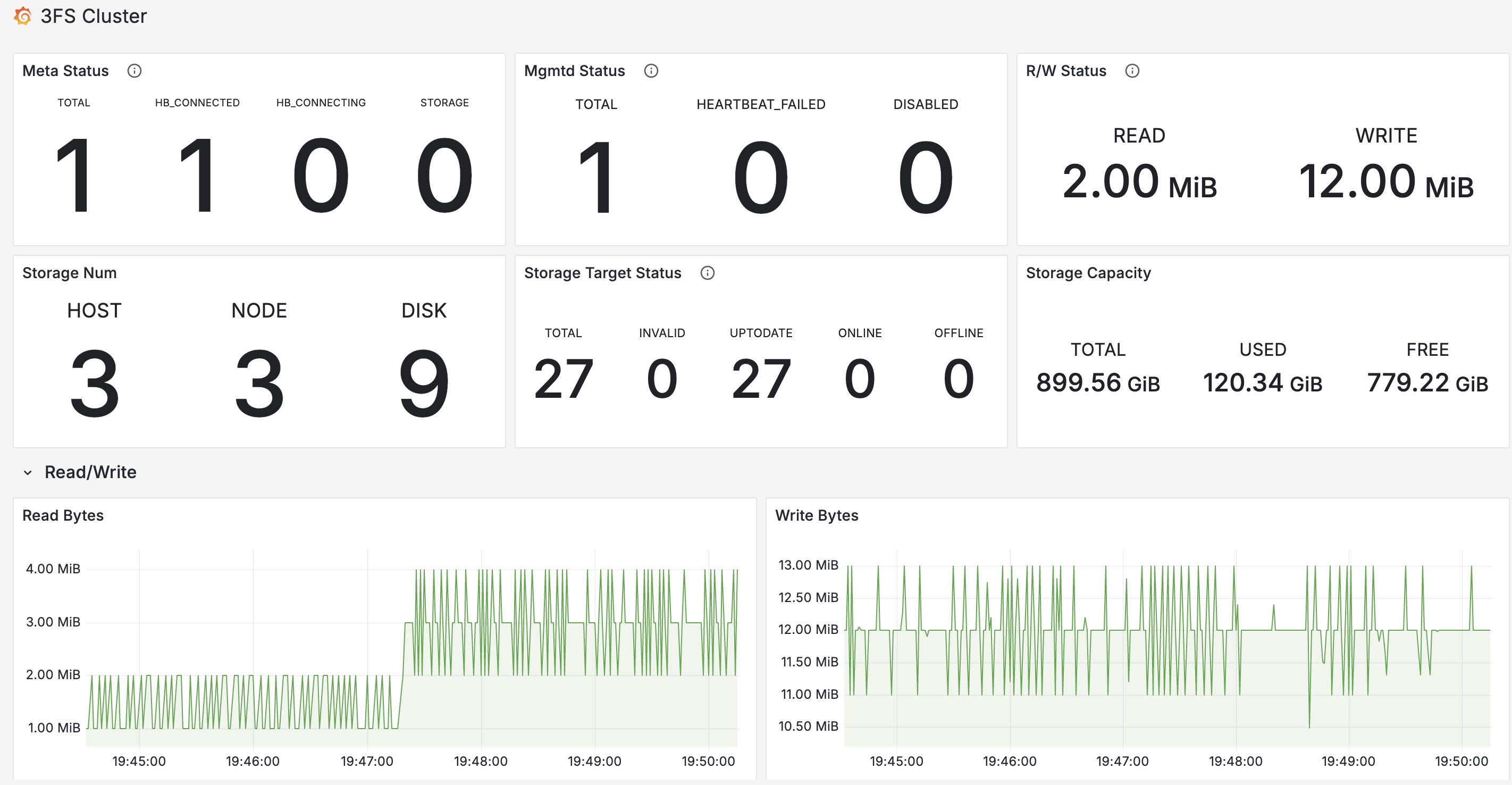Select the Meta Status TOTAL label

coord(74,103)
